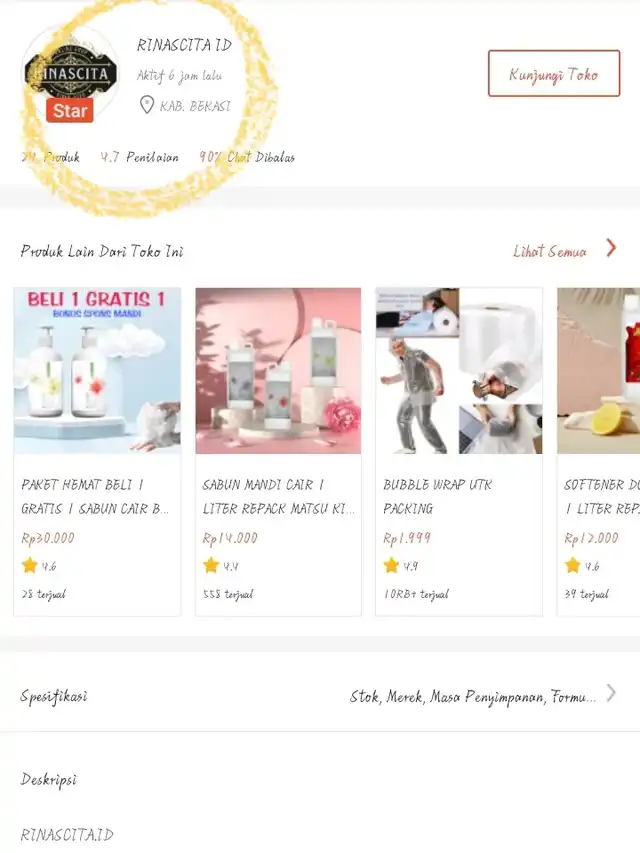Click star icon on Softener product card

pyautogui.click(x=573, y=565)
